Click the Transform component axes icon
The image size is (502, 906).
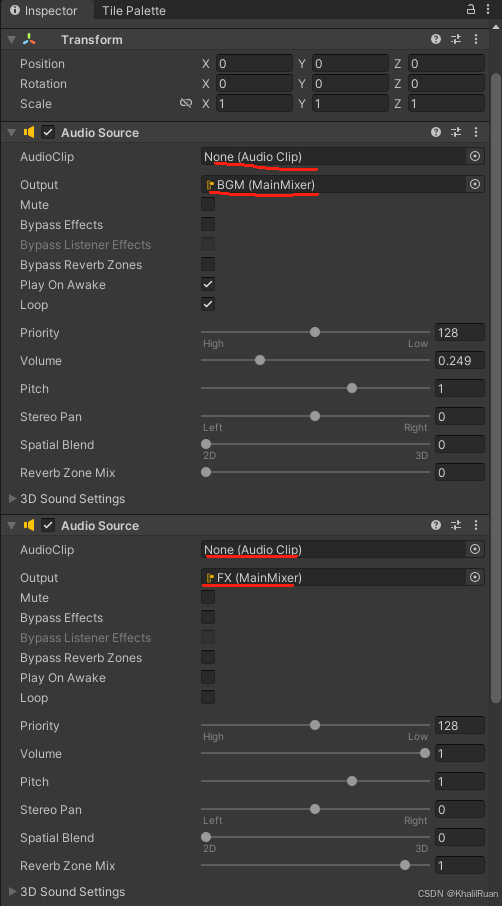tap(29, 39)
